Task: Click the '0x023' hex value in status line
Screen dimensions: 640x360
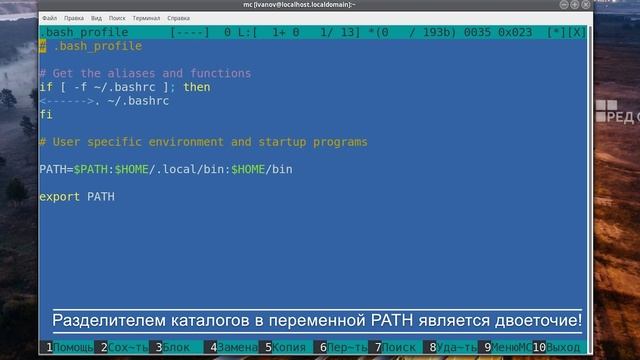Action: tap(515, 32)
